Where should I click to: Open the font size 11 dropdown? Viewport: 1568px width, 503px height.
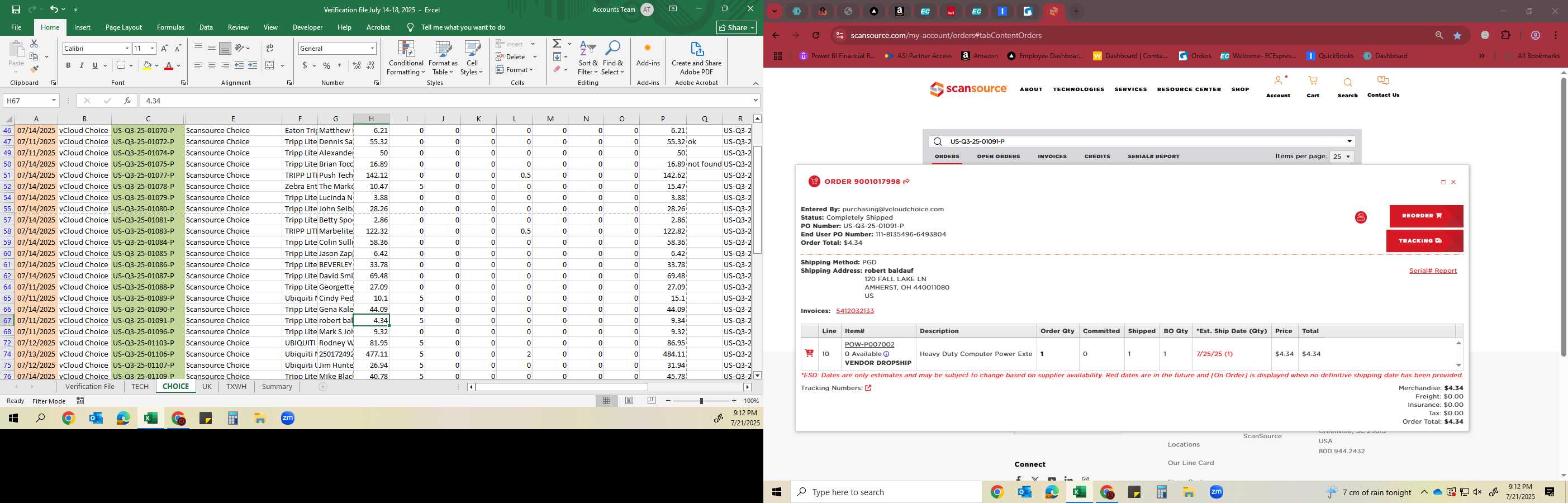152,48
